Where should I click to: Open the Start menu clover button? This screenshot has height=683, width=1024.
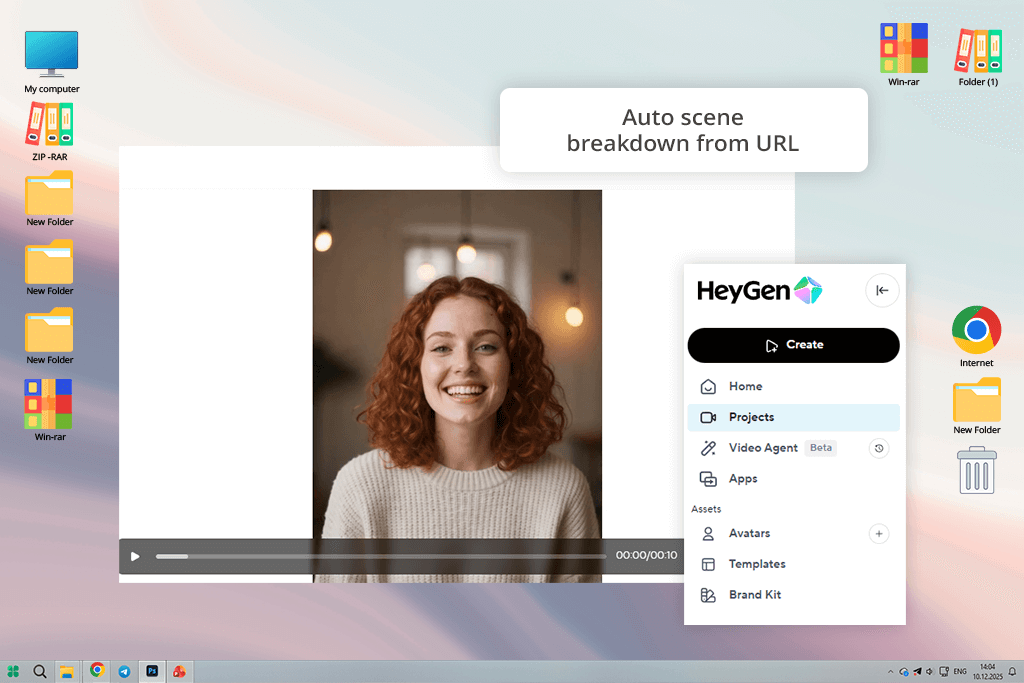pos(13,671)
